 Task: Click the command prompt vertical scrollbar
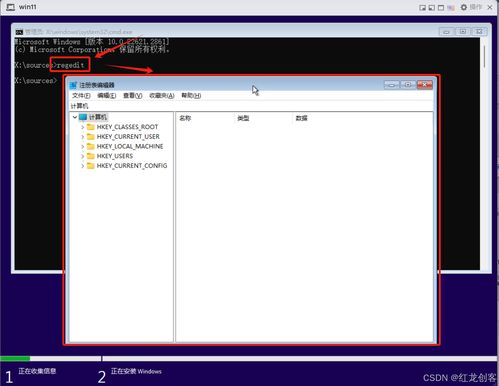click(484, 153)
